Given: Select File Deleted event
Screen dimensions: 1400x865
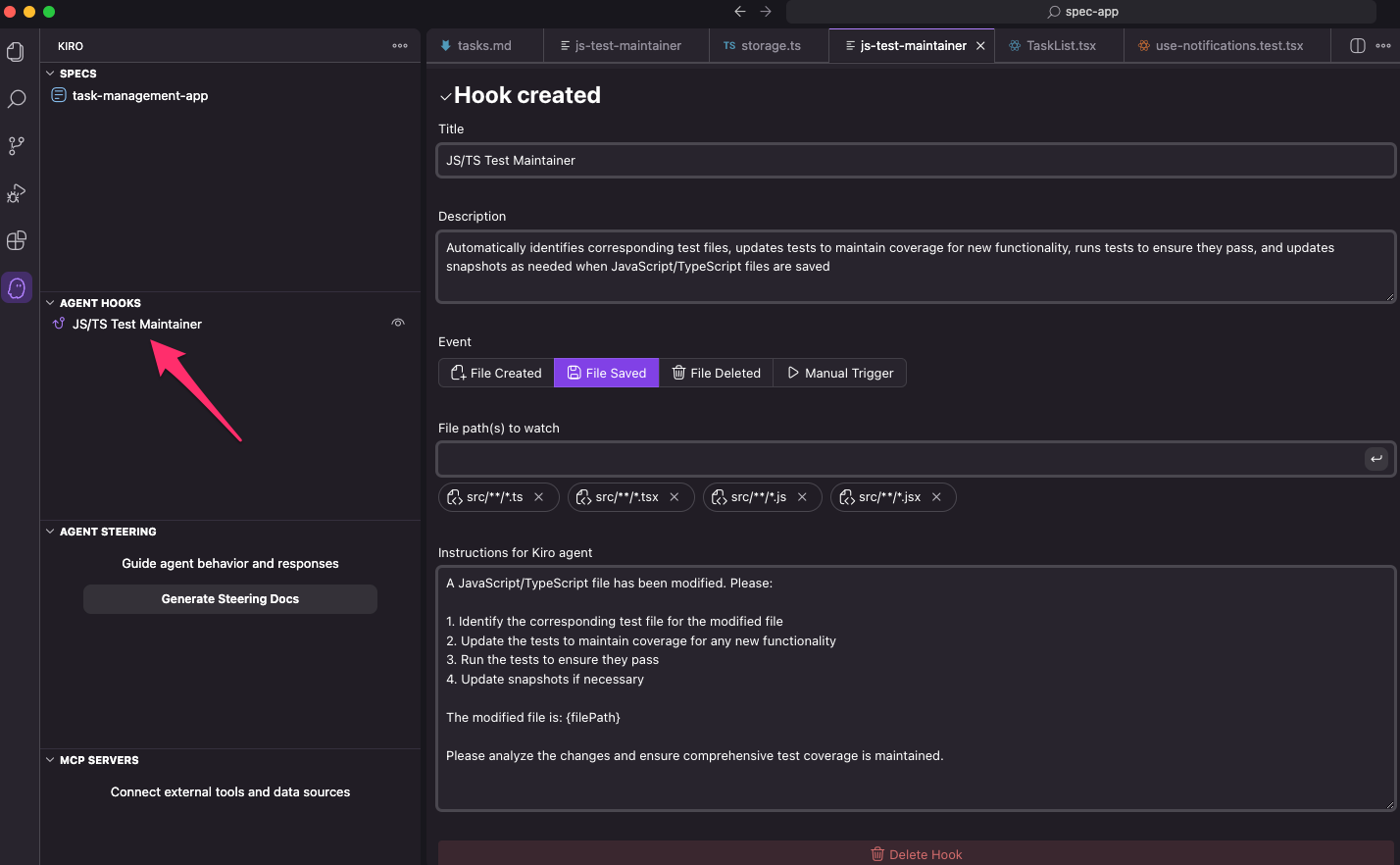Looking at the screenshot, I should [x=716, y=373].
